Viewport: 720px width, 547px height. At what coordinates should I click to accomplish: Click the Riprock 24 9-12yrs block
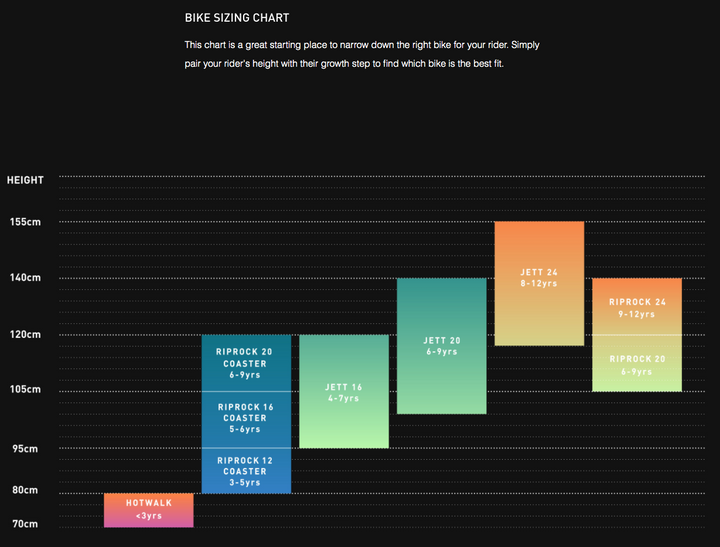click(637, 306)
